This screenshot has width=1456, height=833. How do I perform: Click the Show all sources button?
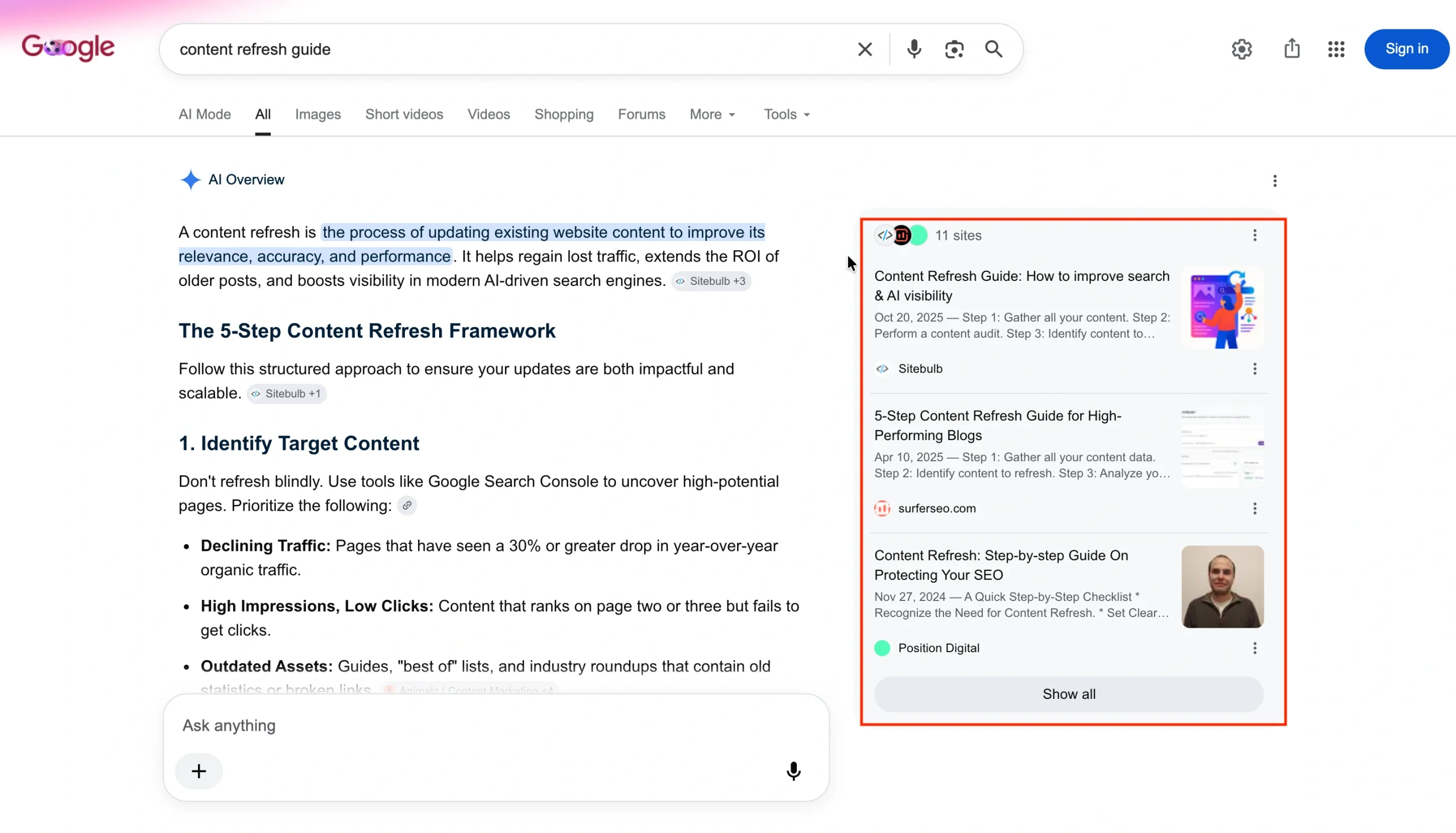coord(1068,694)
